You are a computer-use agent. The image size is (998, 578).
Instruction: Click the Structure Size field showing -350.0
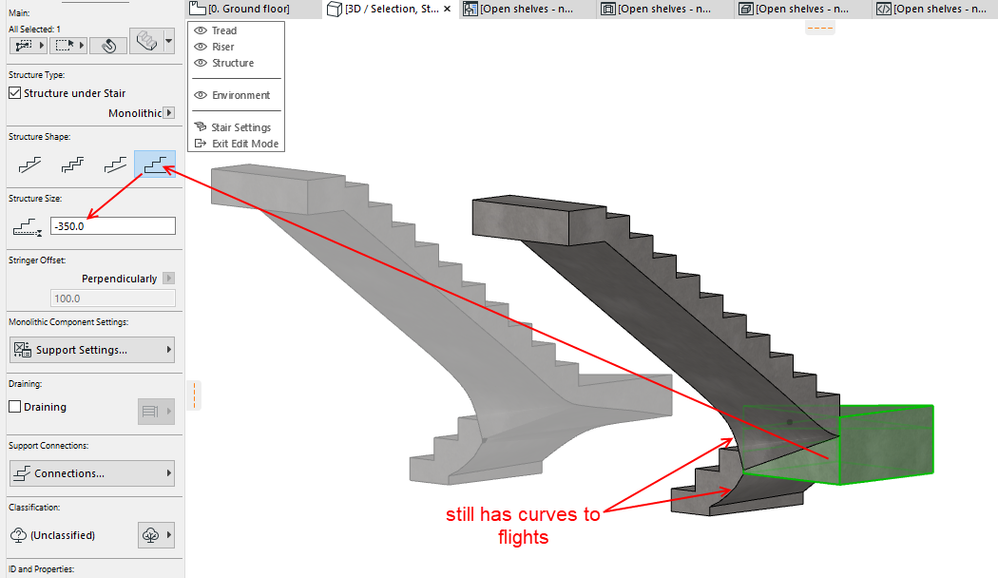click(113, 226)
